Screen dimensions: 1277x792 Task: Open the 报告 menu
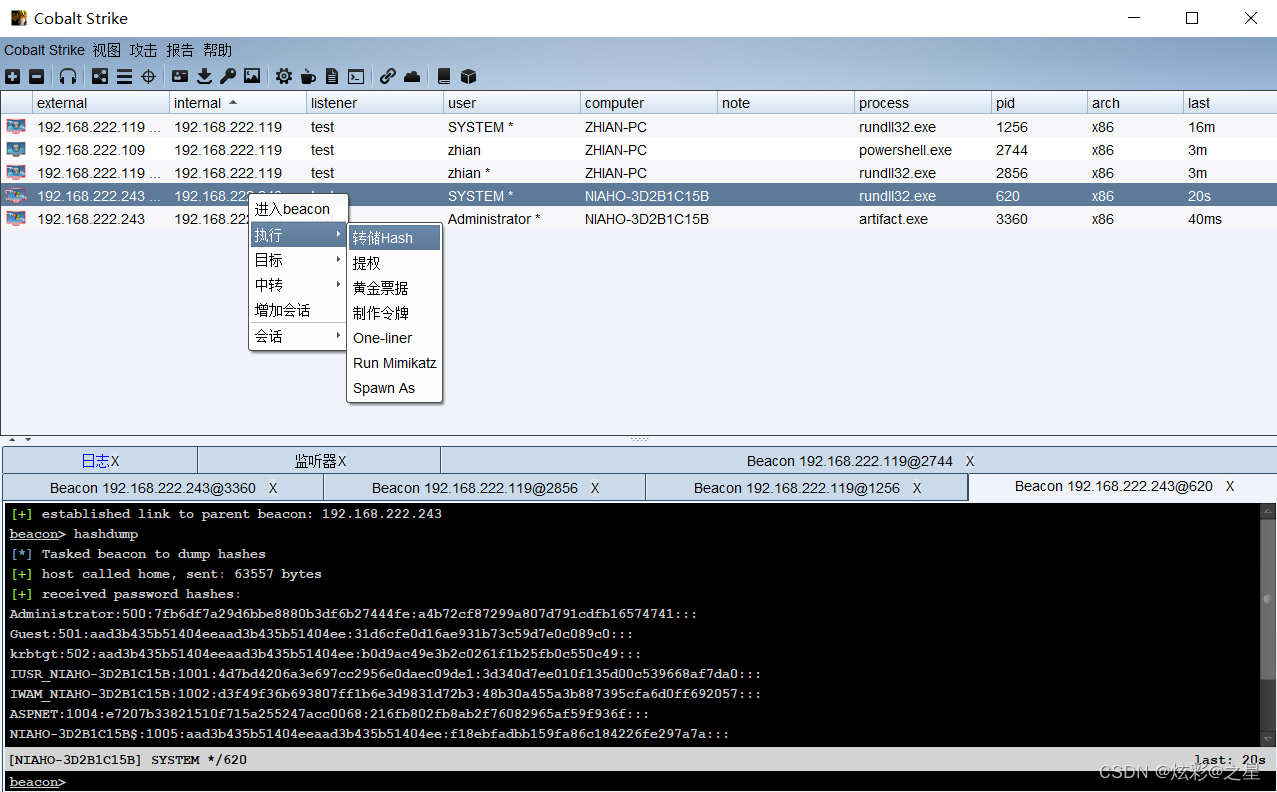181,50
